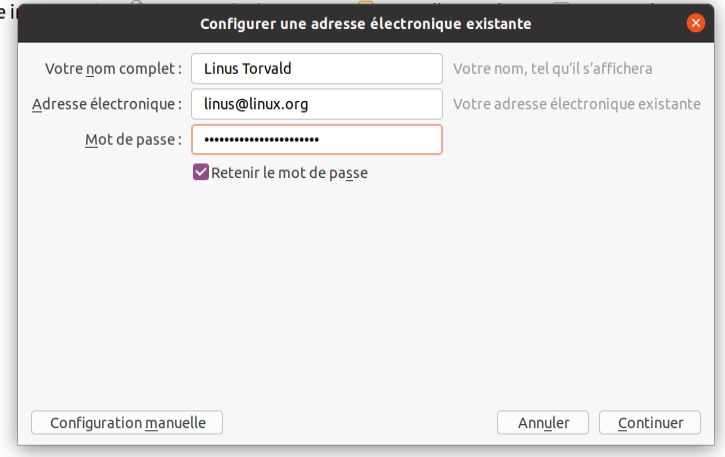Open Configuration manuelle
Screen dimensions: 725x457
(127, 422)
